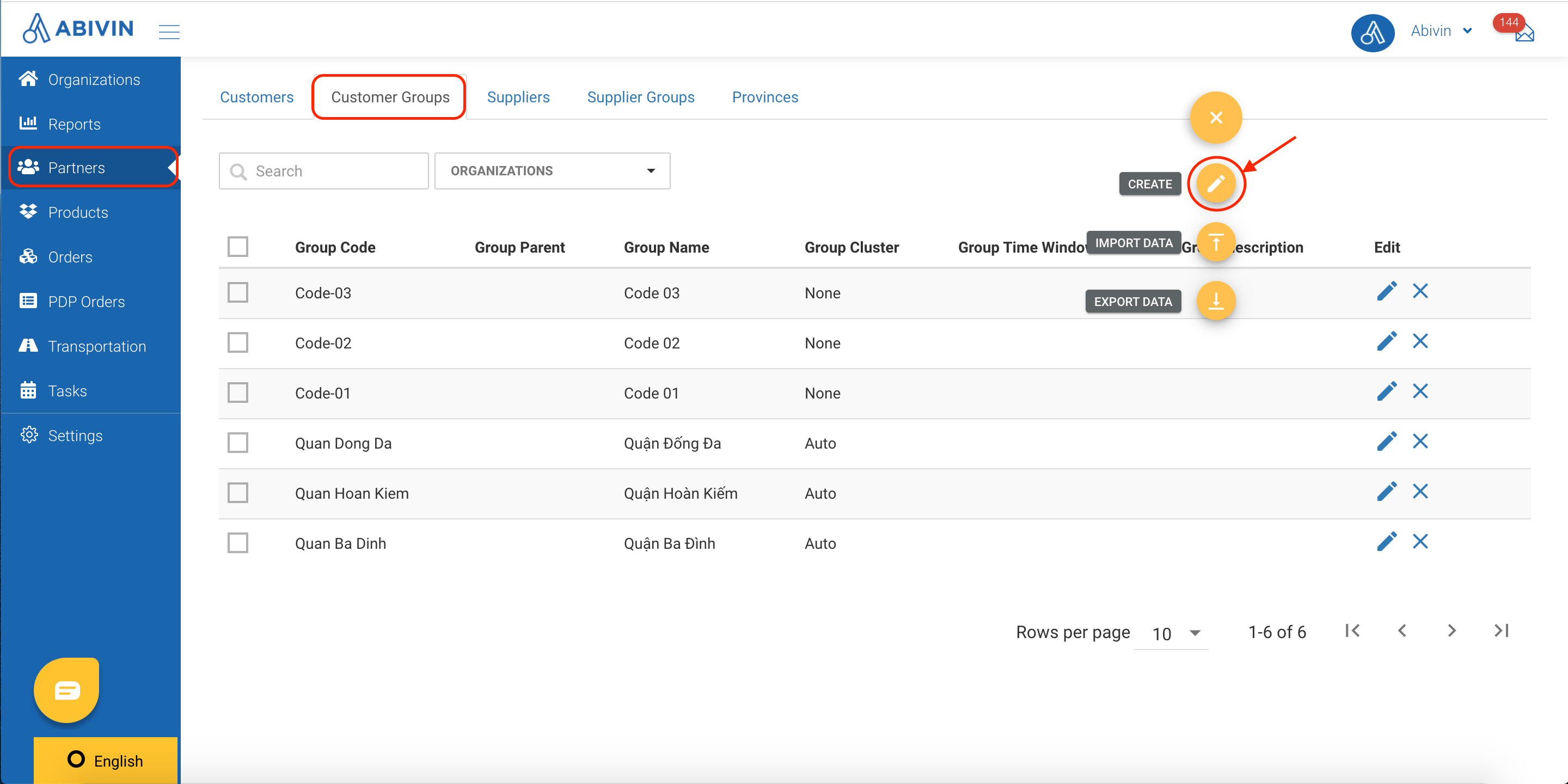Click the EXPORT DATA label

pyautogui.click(x=1133, y=301)
